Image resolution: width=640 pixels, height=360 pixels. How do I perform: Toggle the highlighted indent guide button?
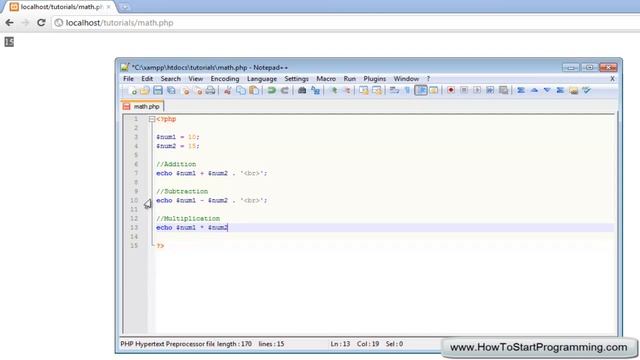(x=421, y=90)
